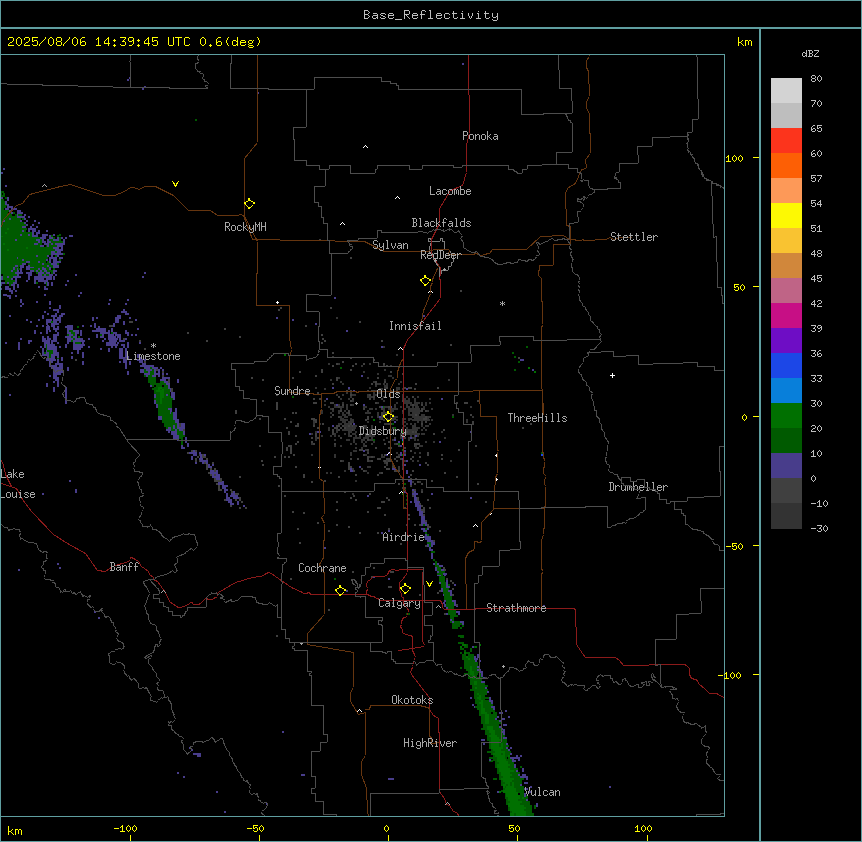Pick the red 60-65 dBZ legend swatch

[x=786, y=141]
